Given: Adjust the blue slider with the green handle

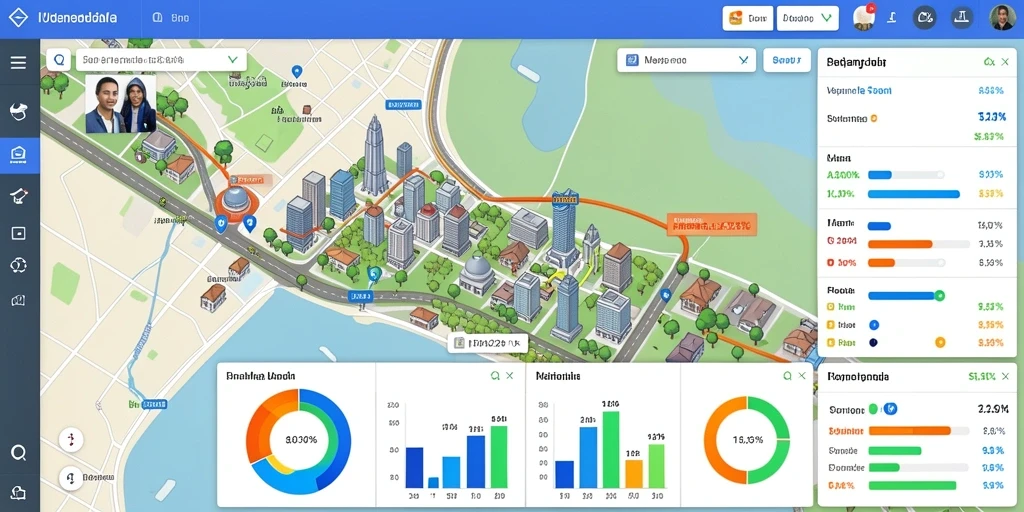Looking at the screenshot, I should (x=904, y=296).
